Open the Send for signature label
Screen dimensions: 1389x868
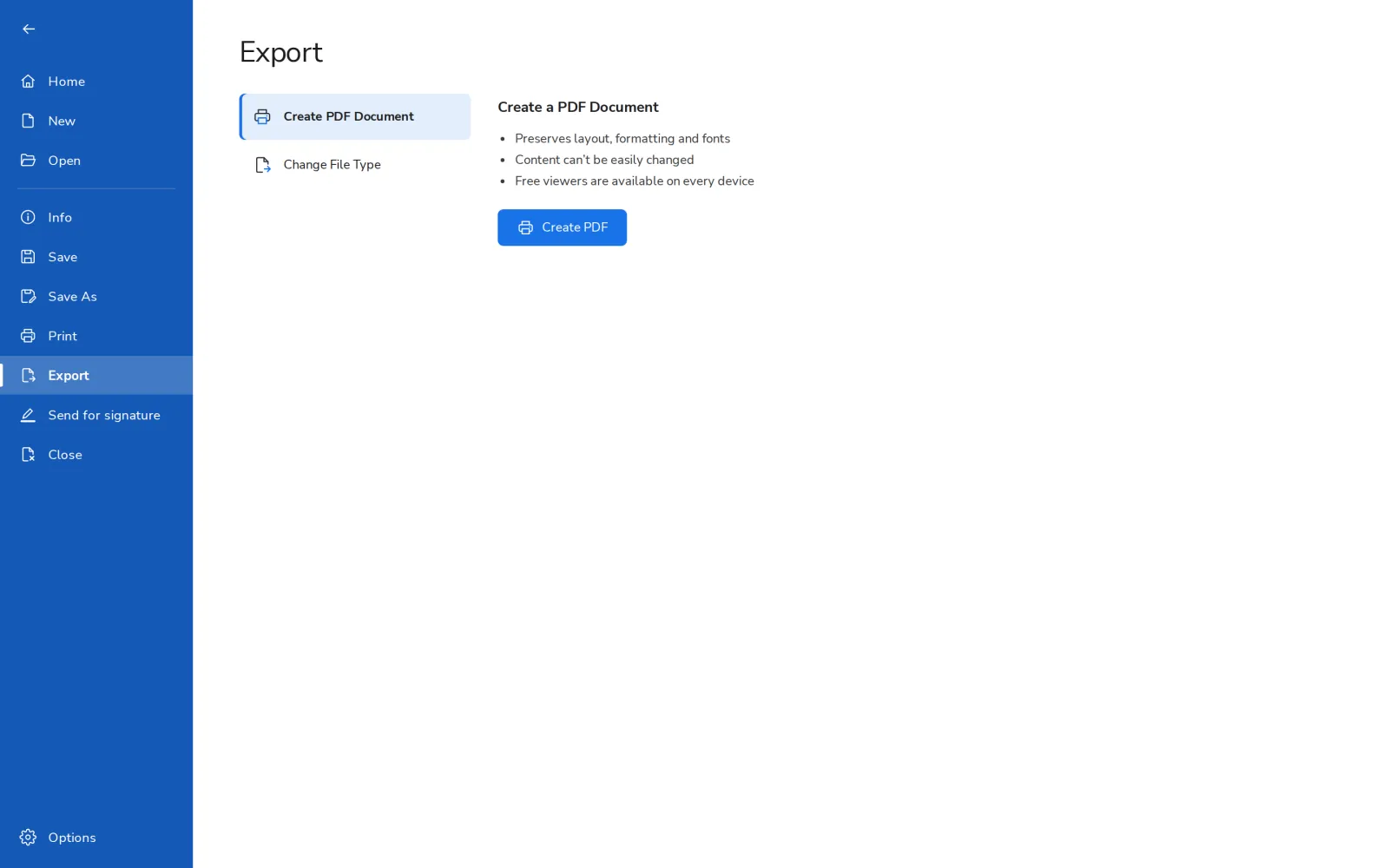click(x=104, y=415)
